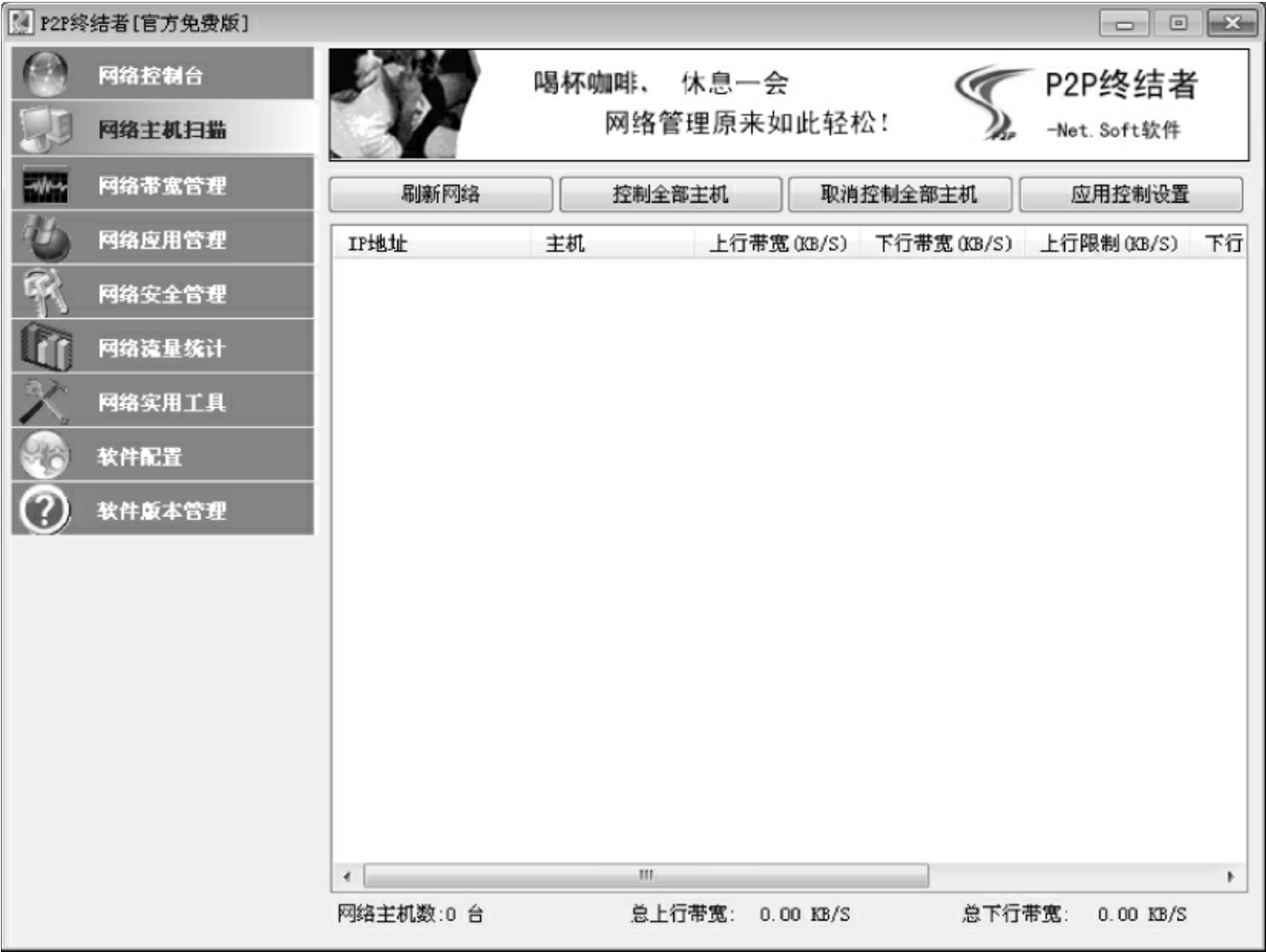The image size is (1266, 952).
Task: Click the banner photo thumbnail
Action: click(405, 104)
